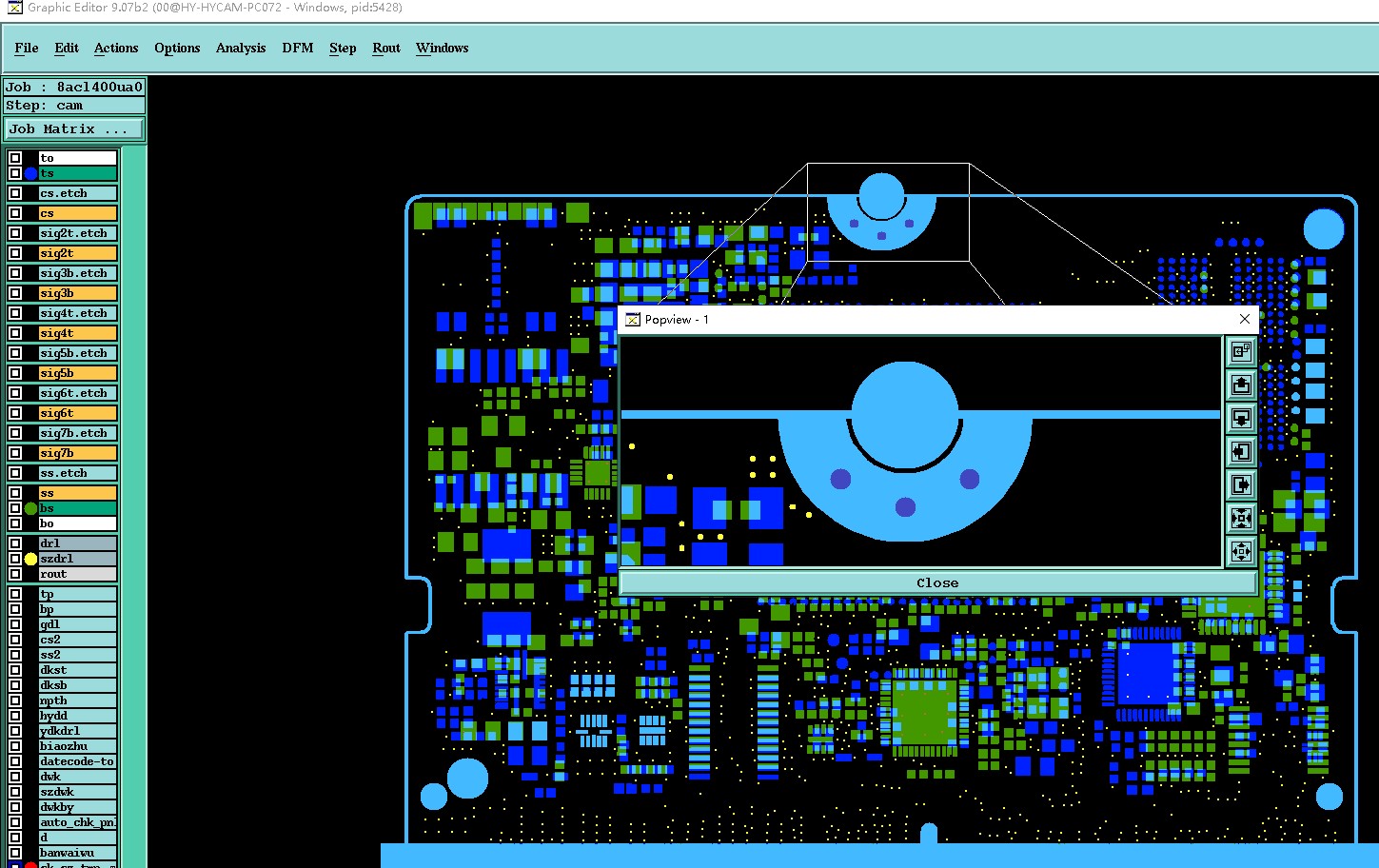
Task: Open the Edit menu
Action: 67,48
